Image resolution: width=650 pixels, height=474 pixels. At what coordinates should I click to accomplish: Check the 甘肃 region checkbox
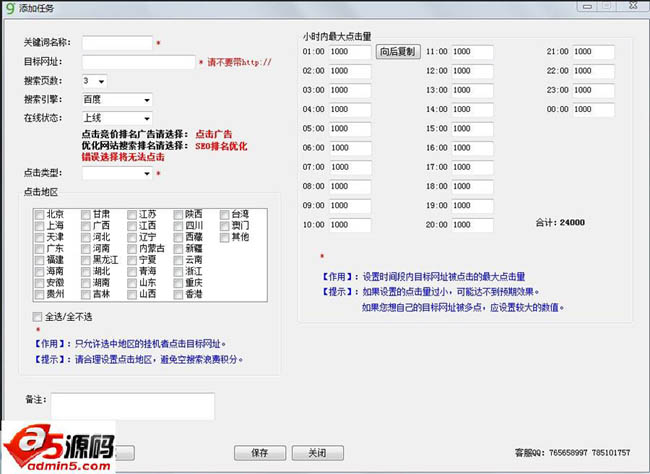click(x=86, y=215)
